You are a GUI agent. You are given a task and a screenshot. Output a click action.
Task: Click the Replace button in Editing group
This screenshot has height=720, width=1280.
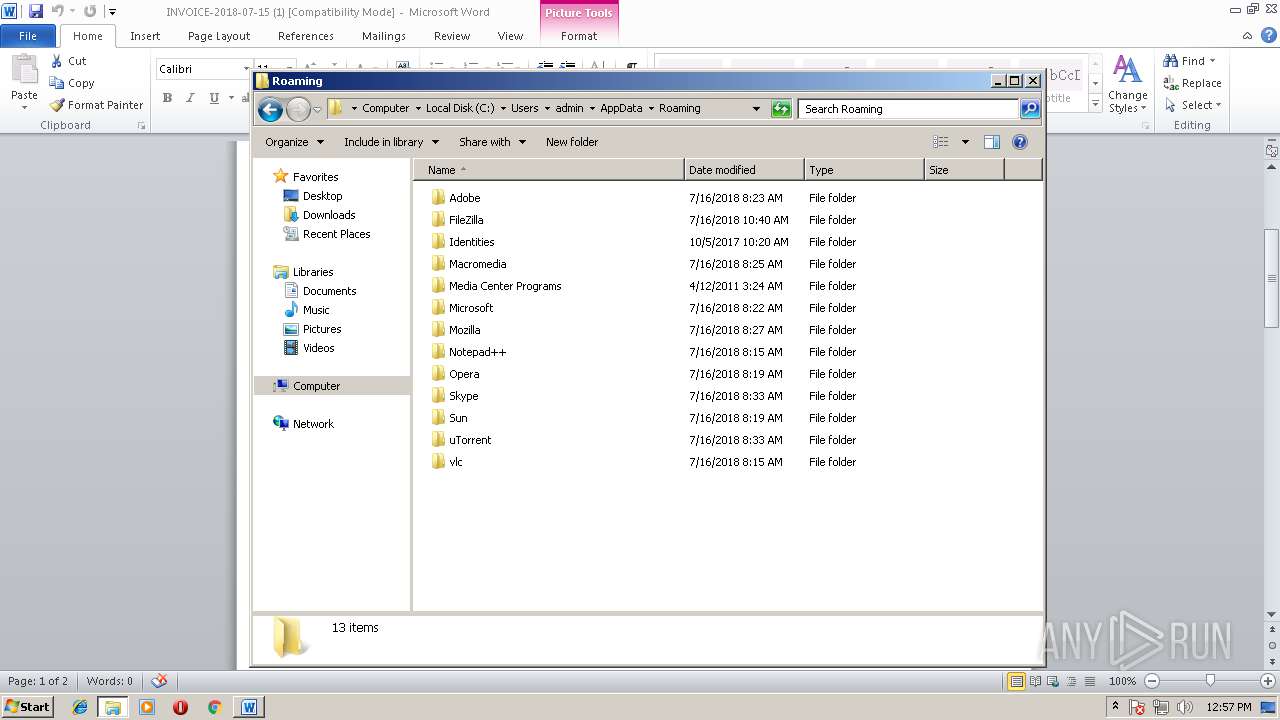coord(1192,83)
